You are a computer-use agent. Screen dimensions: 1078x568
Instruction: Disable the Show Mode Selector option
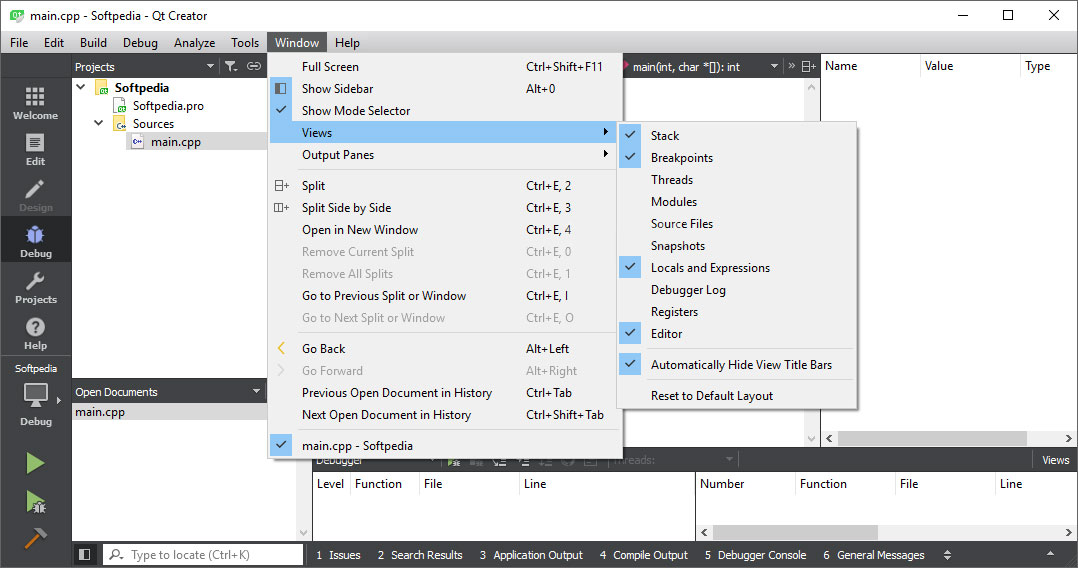(355, 111)
